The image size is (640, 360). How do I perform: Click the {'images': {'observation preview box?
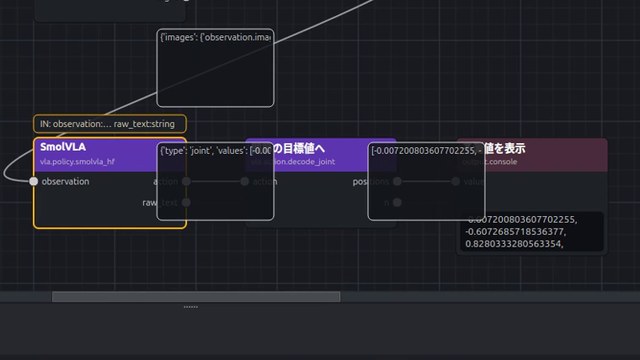[215, 68]
